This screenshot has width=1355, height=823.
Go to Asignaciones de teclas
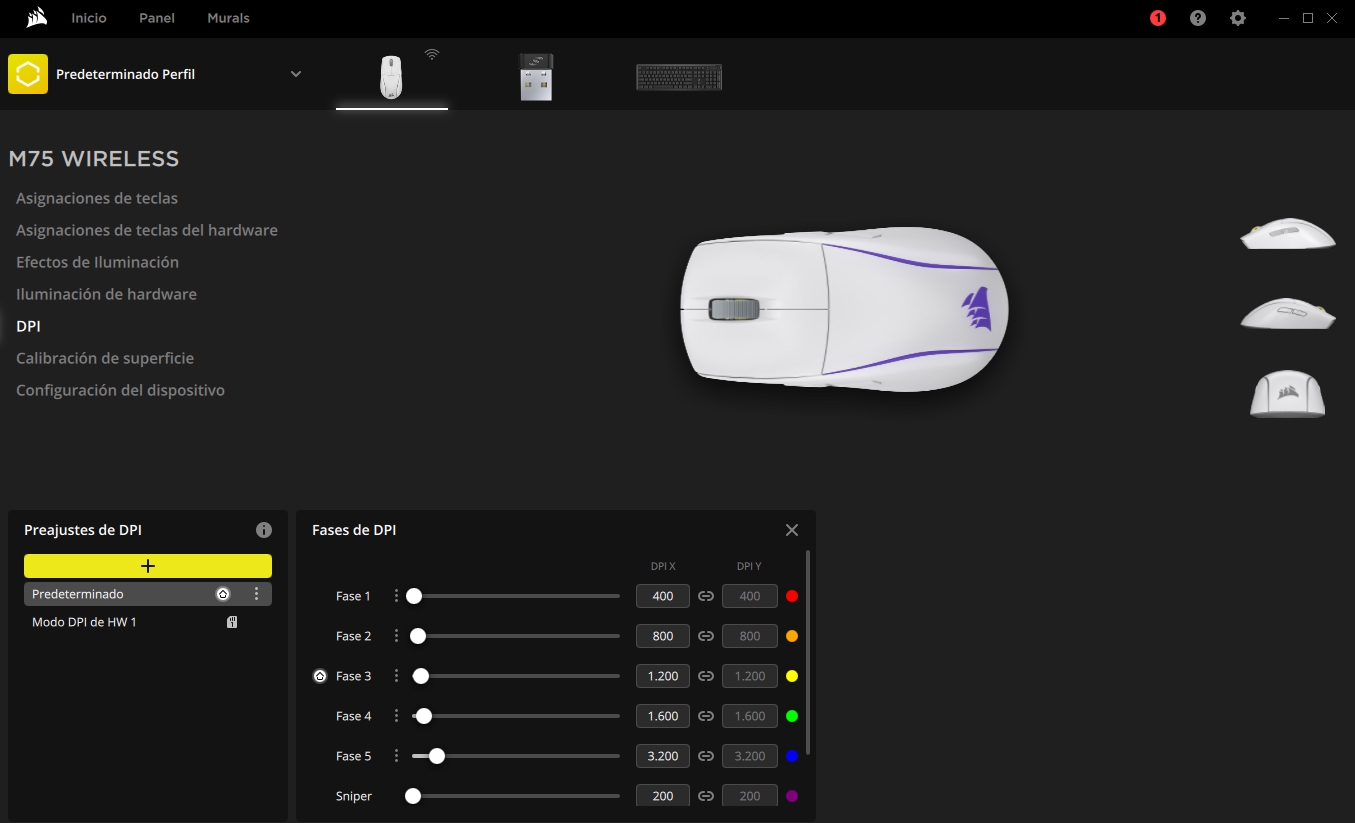click(x=97, y=198)
